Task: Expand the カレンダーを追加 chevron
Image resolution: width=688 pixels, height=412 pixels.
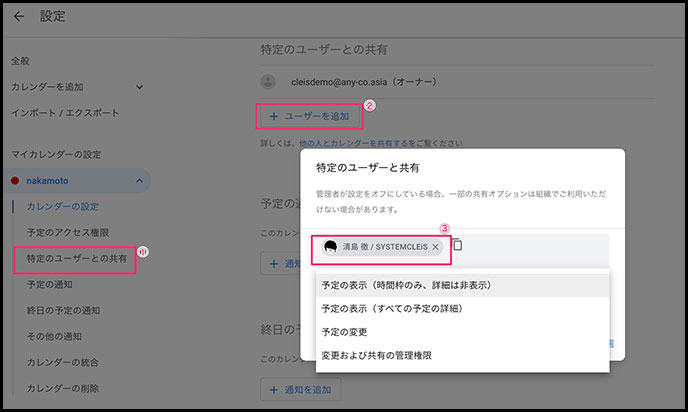Action: pyautogui.click(x=140, y=87)
